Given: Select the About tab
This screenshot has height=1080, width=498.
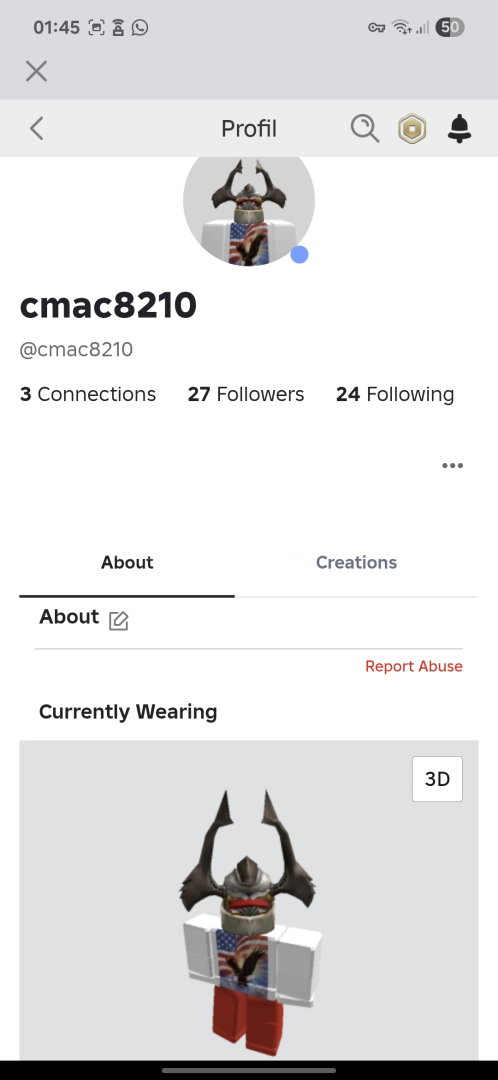Looking at the screenshot, I should click(x=127, y=562).
